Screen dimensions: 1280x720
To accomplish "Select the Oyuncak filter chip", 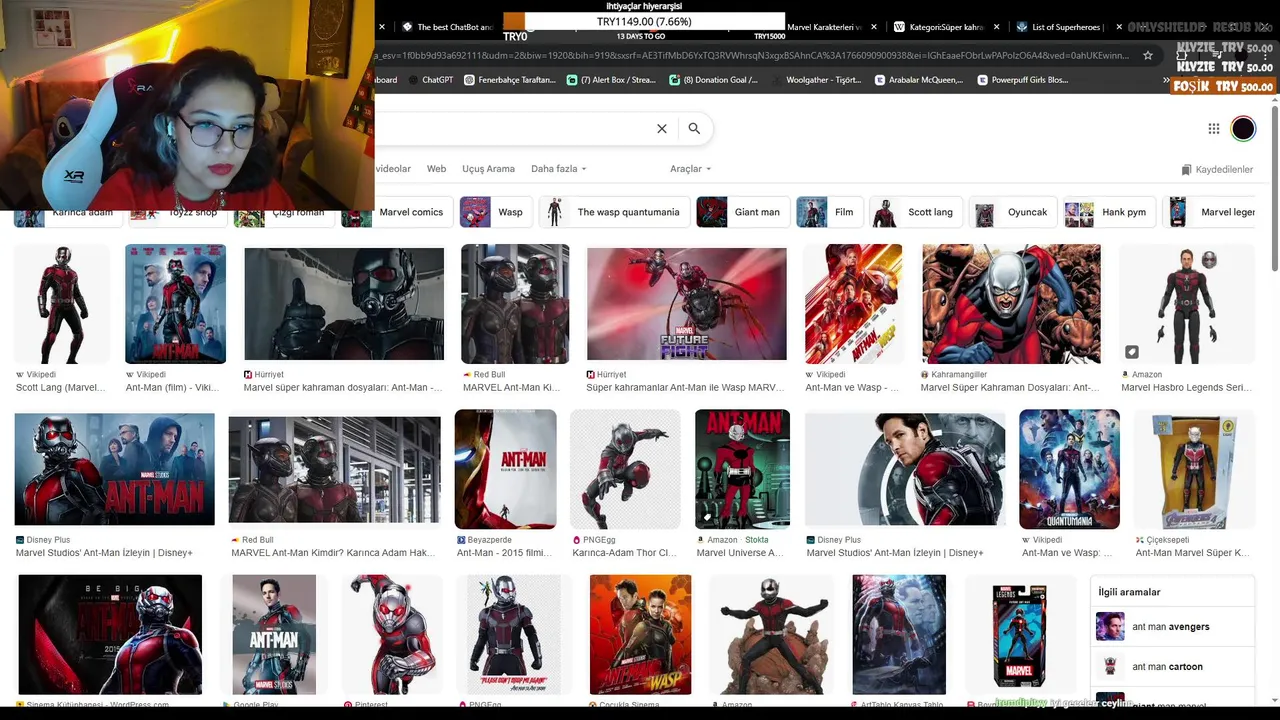I will (x=1012, y=212).
